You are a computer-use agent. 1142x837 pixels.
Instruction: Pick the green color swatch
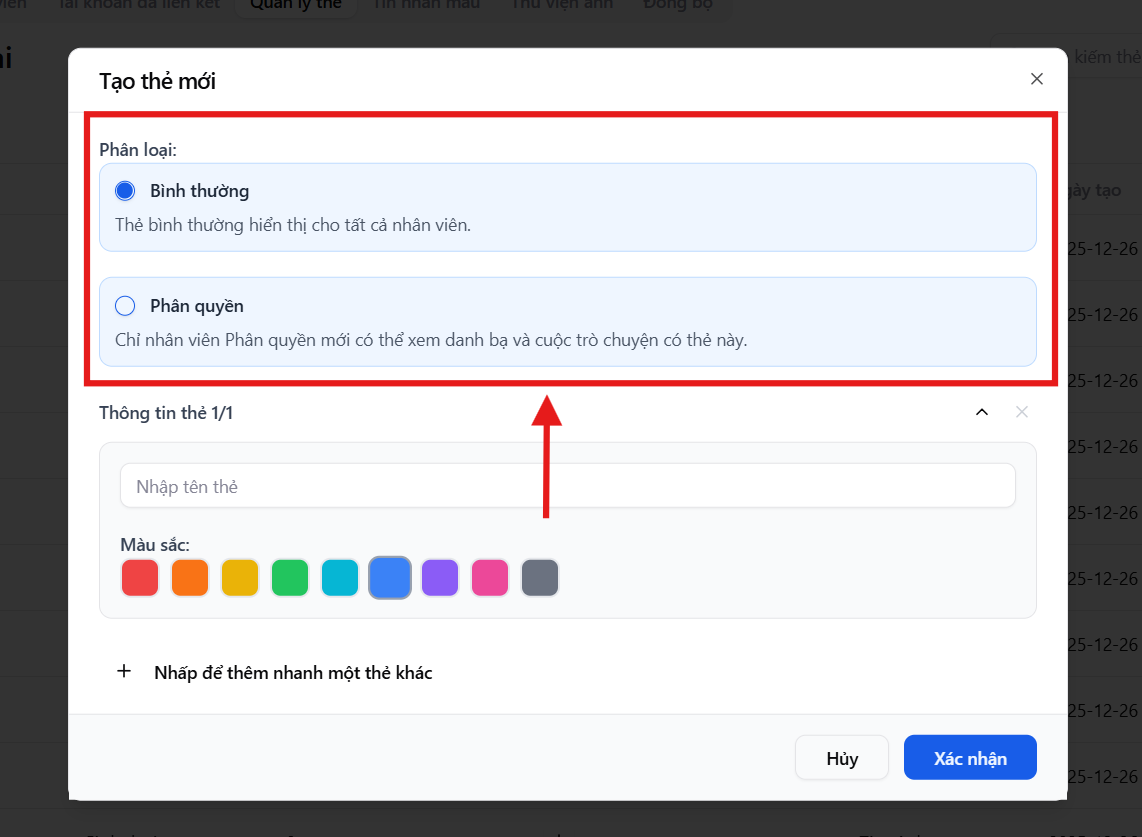[290, 578]
